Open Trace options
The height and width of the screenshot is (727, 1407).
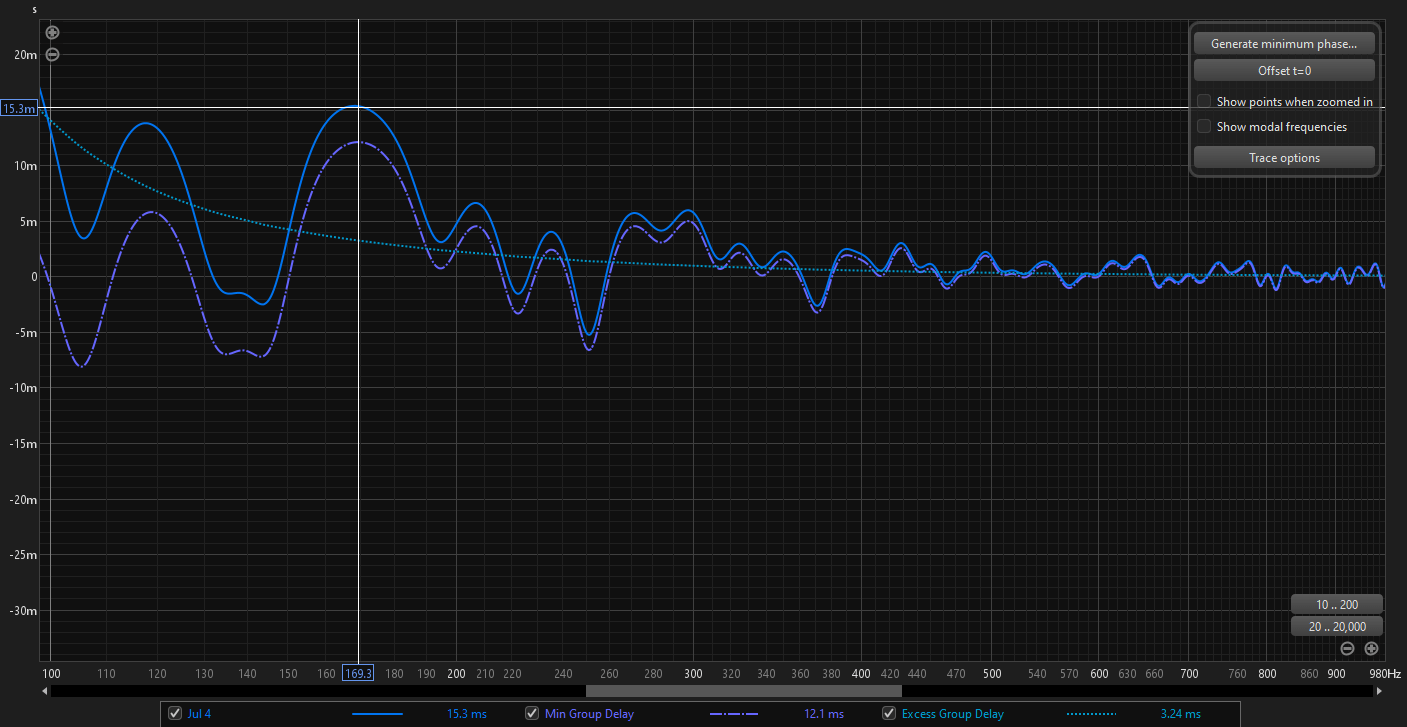tap(1284, 158)
